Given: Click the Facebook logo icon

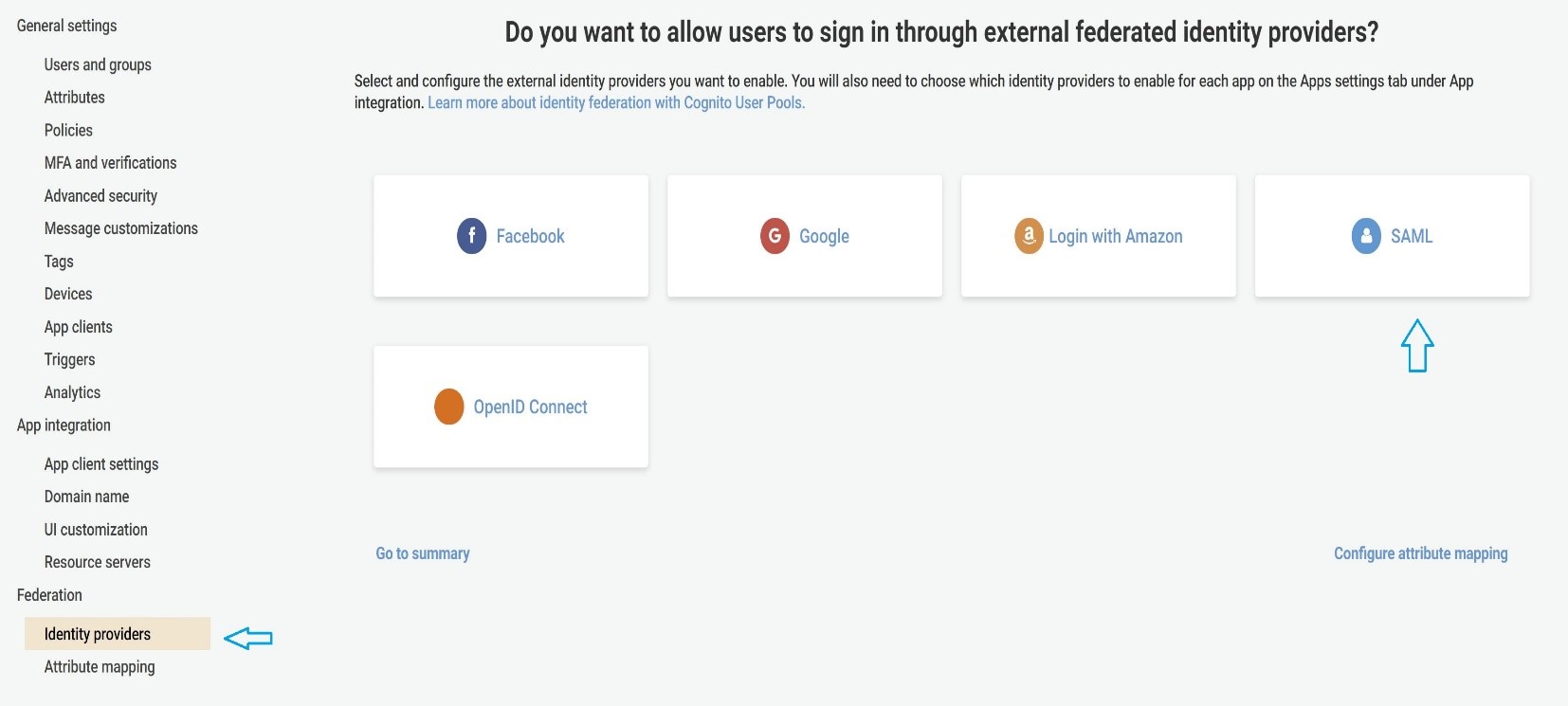Looking at the screenshot, I should coord(471,236).
